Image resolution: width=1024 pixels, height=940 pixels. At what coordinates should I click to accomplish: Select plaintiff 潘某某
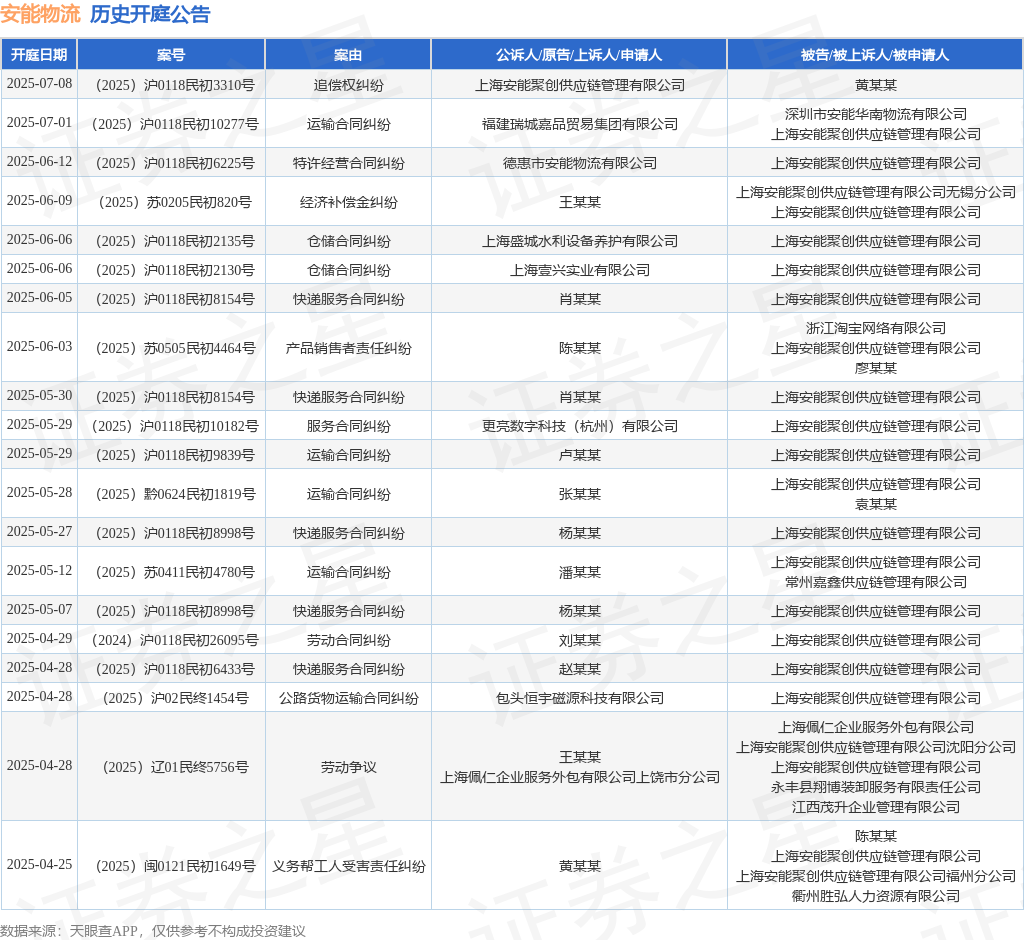579,572
